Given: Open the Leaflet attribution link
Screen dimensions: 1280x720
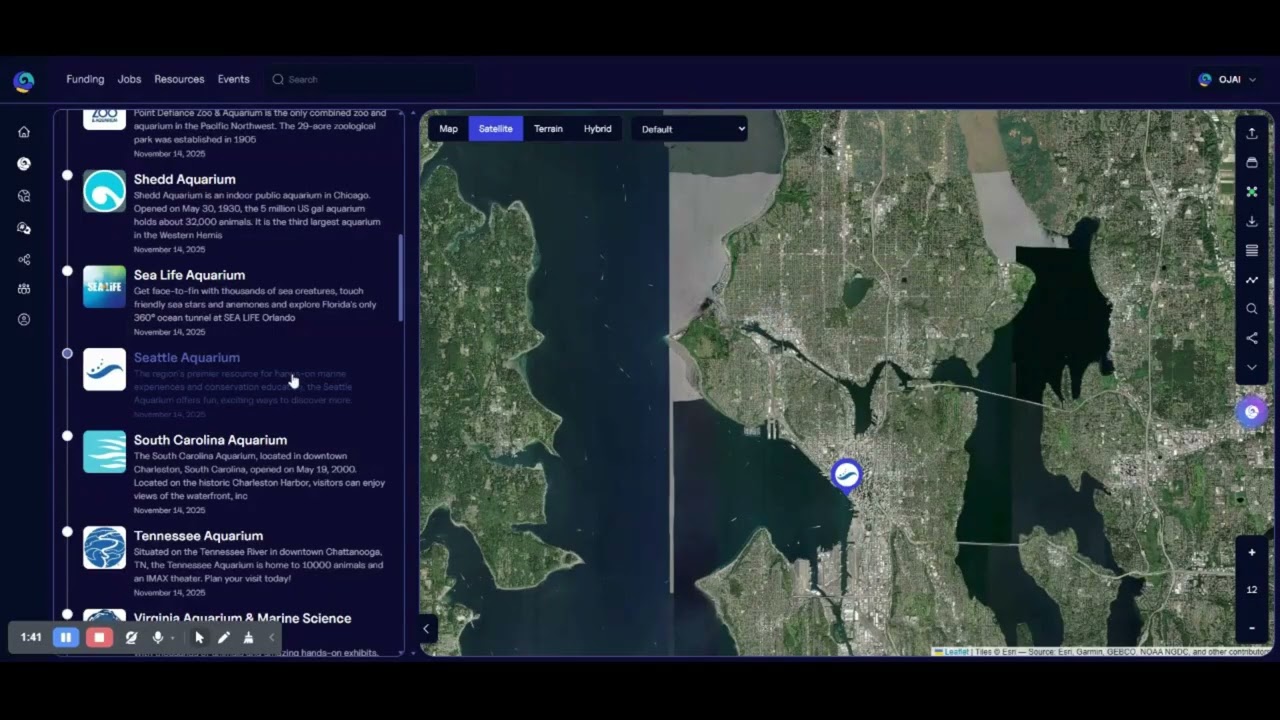Looking at the screenshot, I should click(x=956, y=652).
